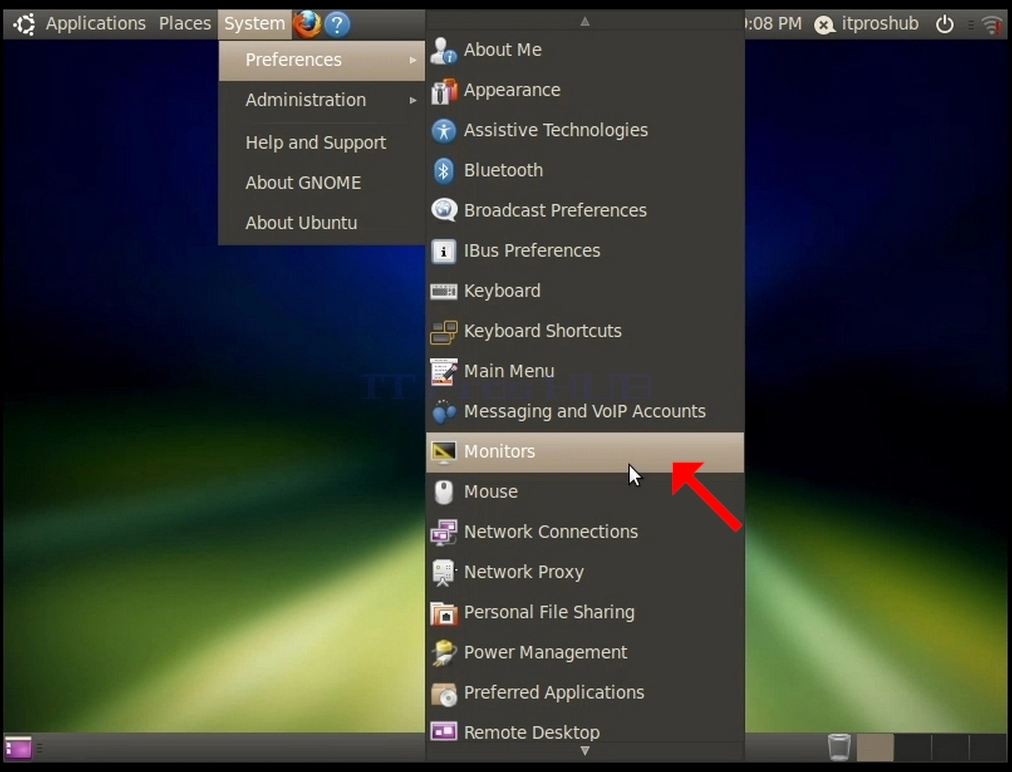Open the blue help question-mark icon
The image size is (1012, 772).
(337, 25)
